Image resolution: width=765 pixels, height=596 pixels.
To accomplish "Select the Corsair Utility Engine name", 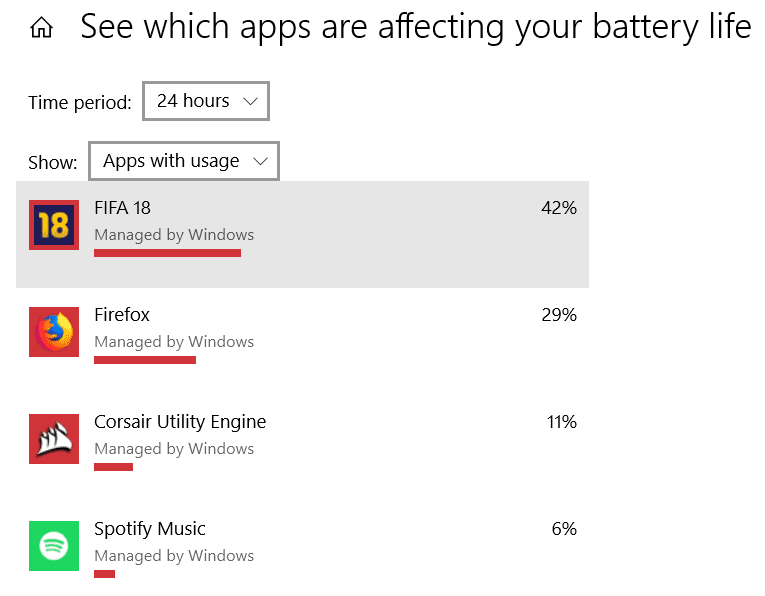I will point(180,422).
